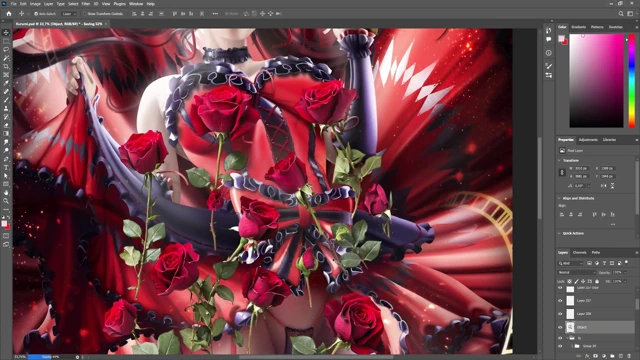Click the Layer 258 thumbnail
The image size is (640, 360).
(570, 314)
